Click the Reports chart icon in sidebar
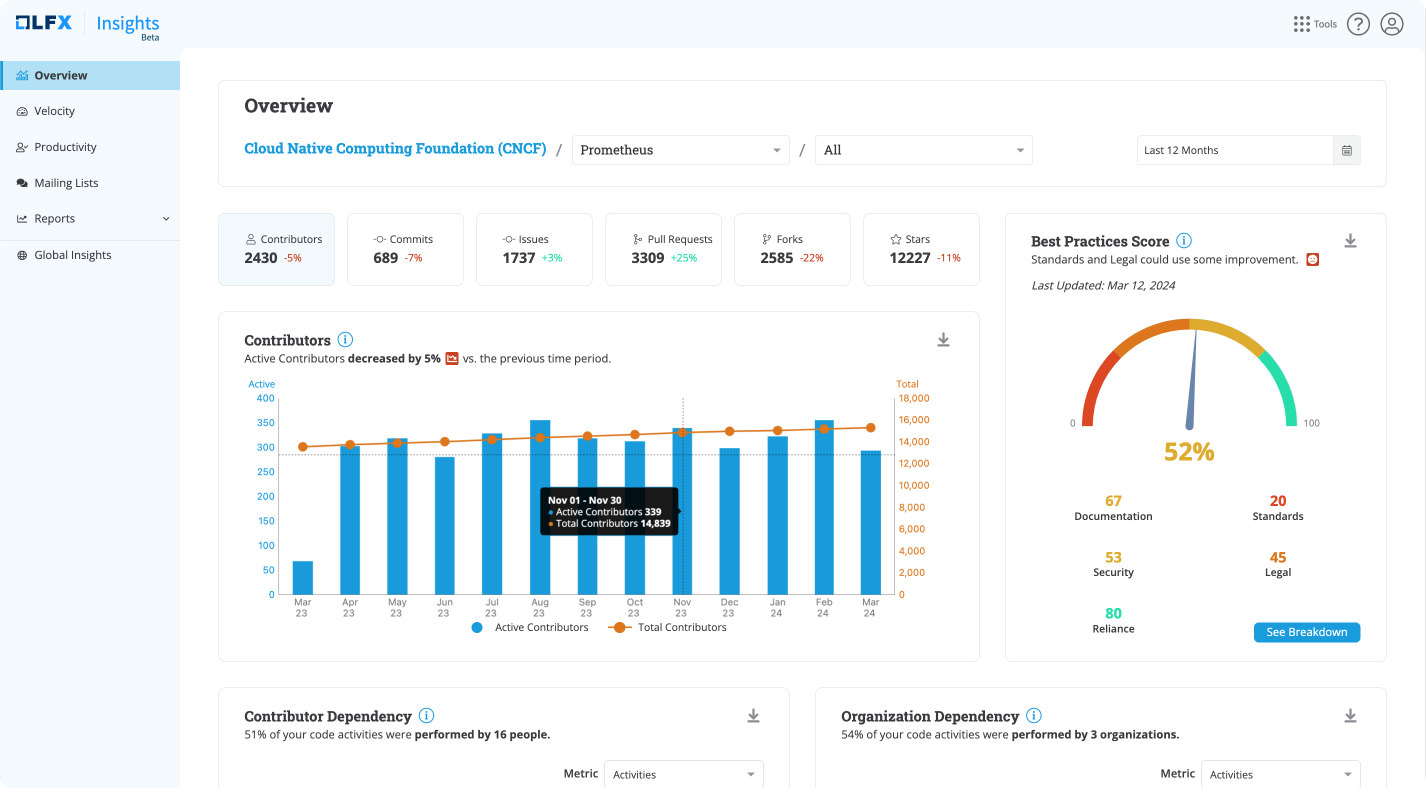This screenshot has width=1426, height=788. click(x=22, y=219)
